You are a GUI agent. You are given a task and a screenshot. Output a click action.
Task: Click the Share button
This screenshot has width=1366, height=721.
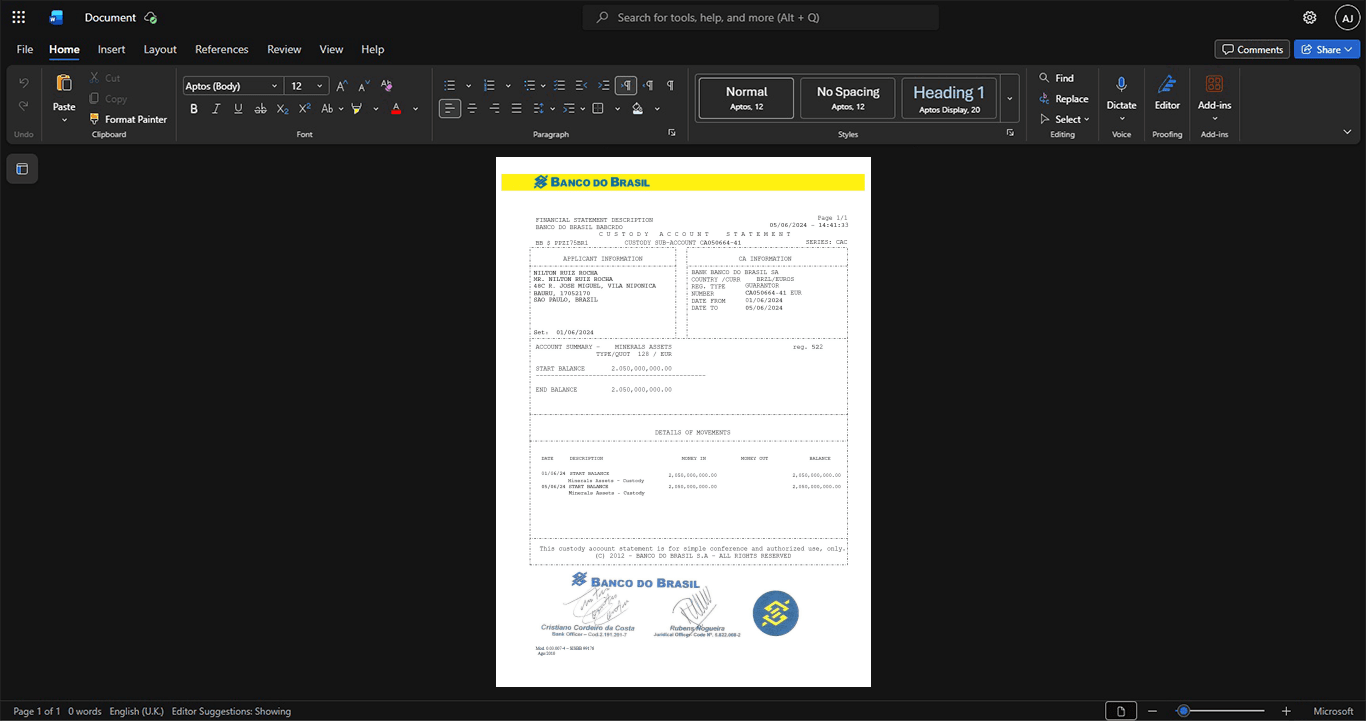pos(1327,49)
